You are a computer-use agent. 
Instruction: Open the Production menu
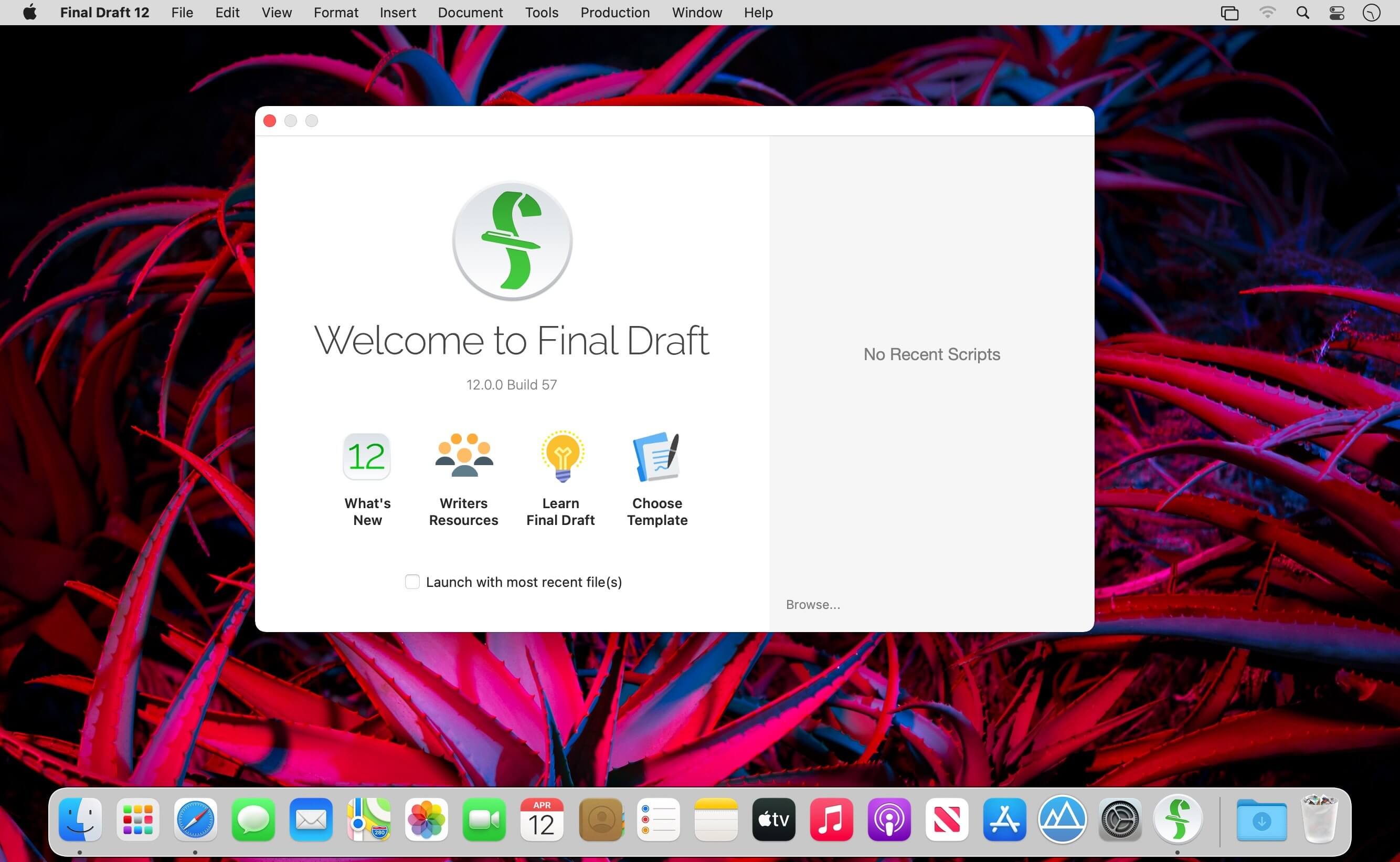click(615, 13)
